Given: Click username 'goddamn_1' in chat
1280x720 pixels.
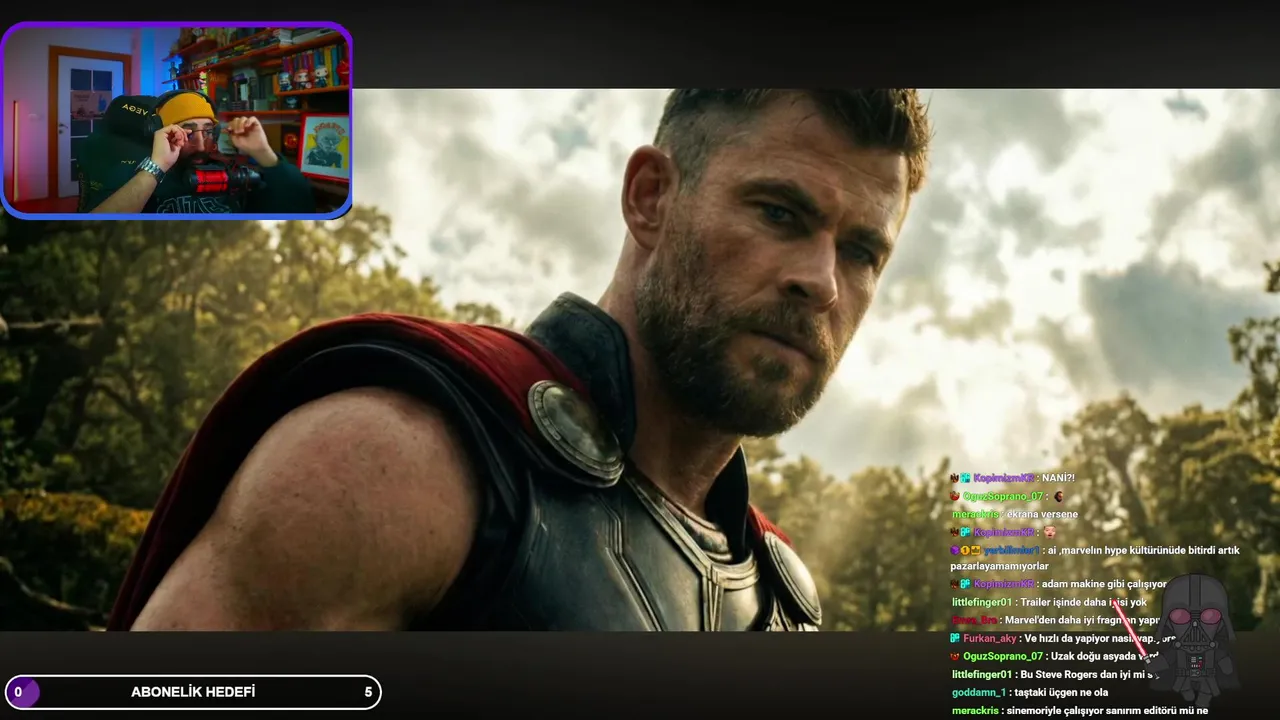Looking at the screenshot, I should coord(978,692).
